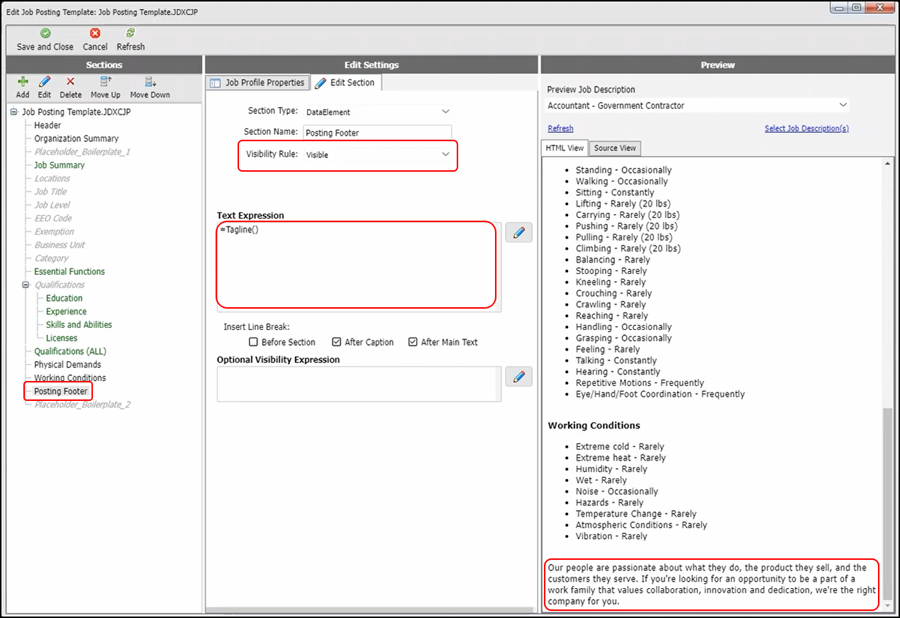Add a new section with the plus icon
Screen dimensions: 900x618
[22, 82]
